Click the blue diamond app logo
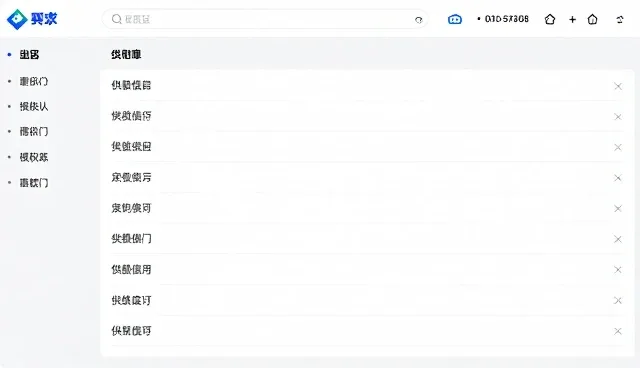 [x=17, y=19]
